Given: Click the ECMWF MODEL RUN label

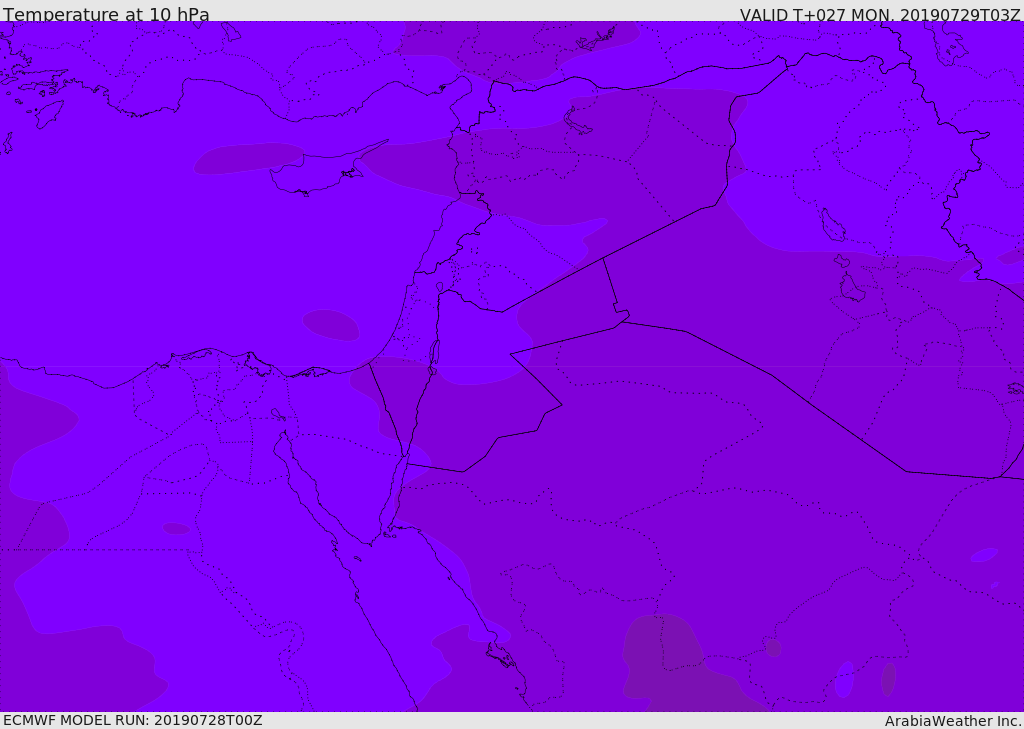Looking at the screenshot, I should coord(132,720).
